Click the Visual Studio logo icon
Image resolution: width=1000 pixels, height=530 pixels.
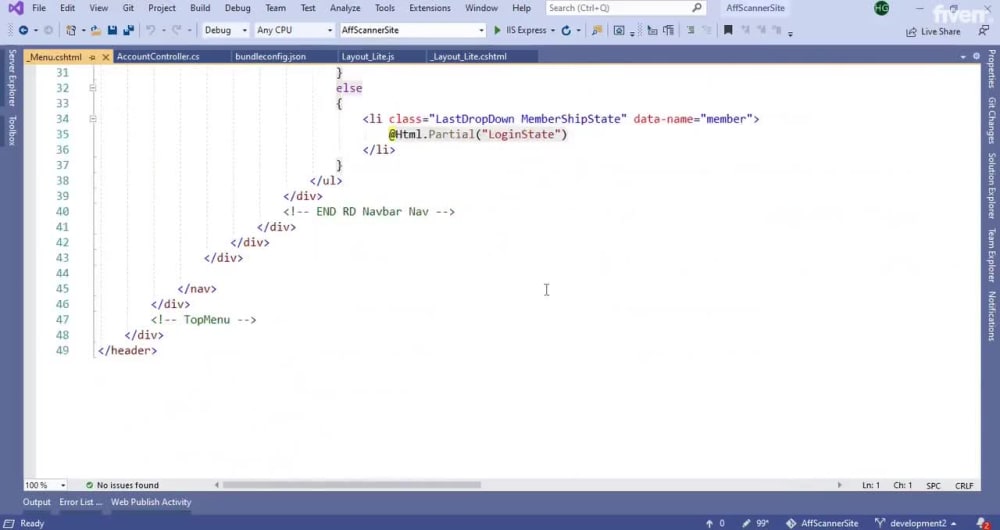click(x=15, y=8)
